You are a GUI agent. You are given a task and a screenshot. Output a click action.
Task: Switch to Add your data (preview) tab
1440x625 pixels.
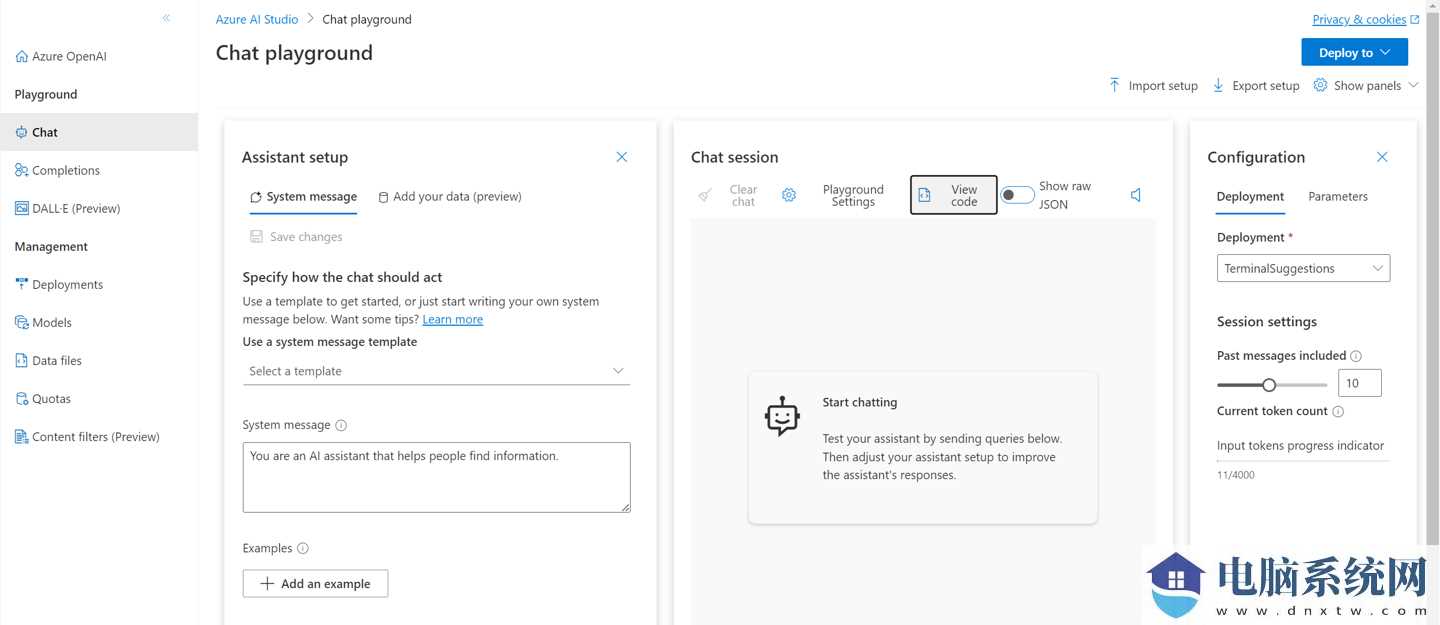tap(450, 197)
